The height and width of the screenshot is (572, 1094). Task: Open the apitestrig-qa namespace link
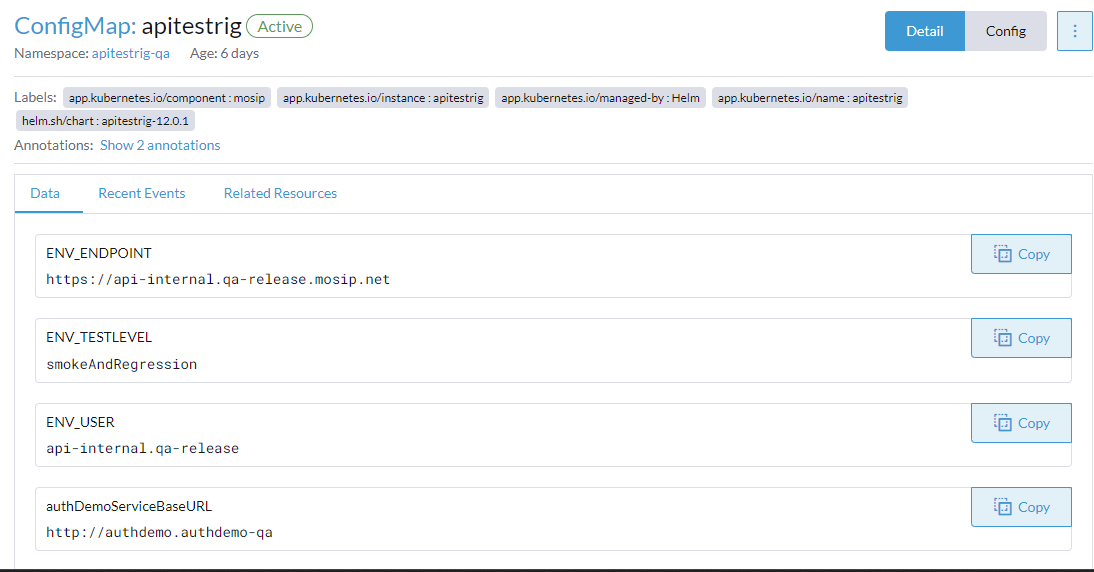pyautogui.click(x=131, y=53)
